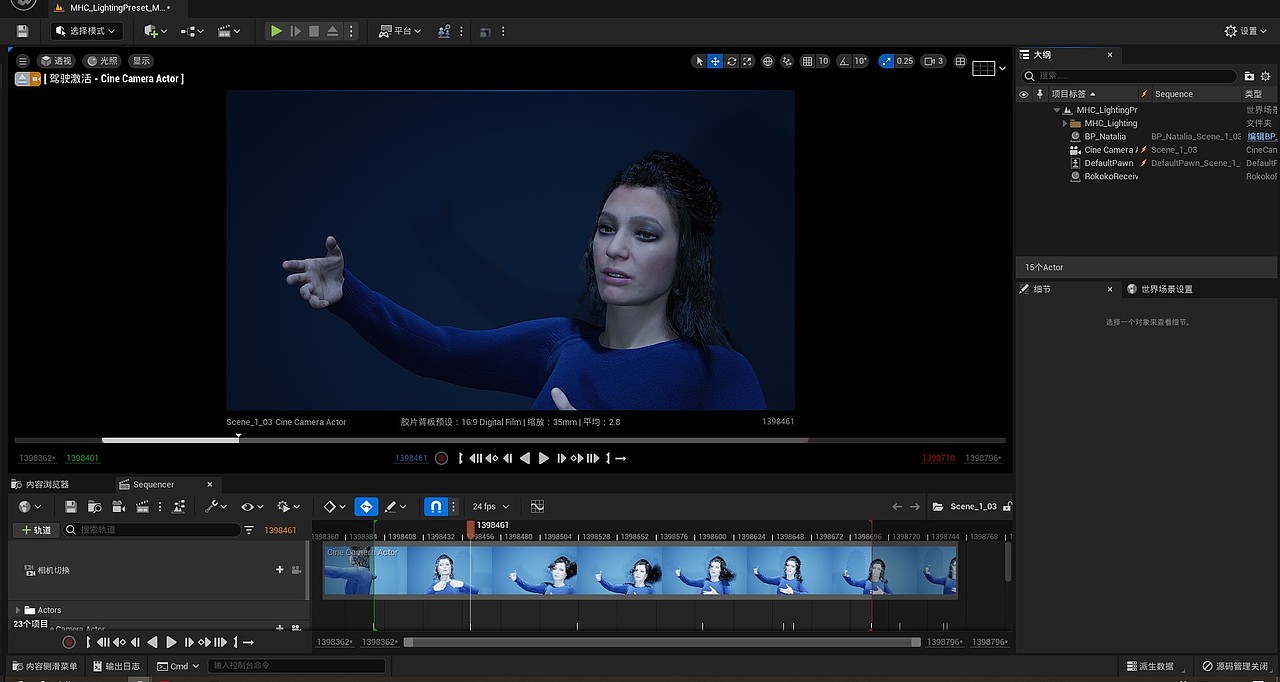
Task: Toggle surface snapping icon in viewport
Action: [x=788, y=61]
